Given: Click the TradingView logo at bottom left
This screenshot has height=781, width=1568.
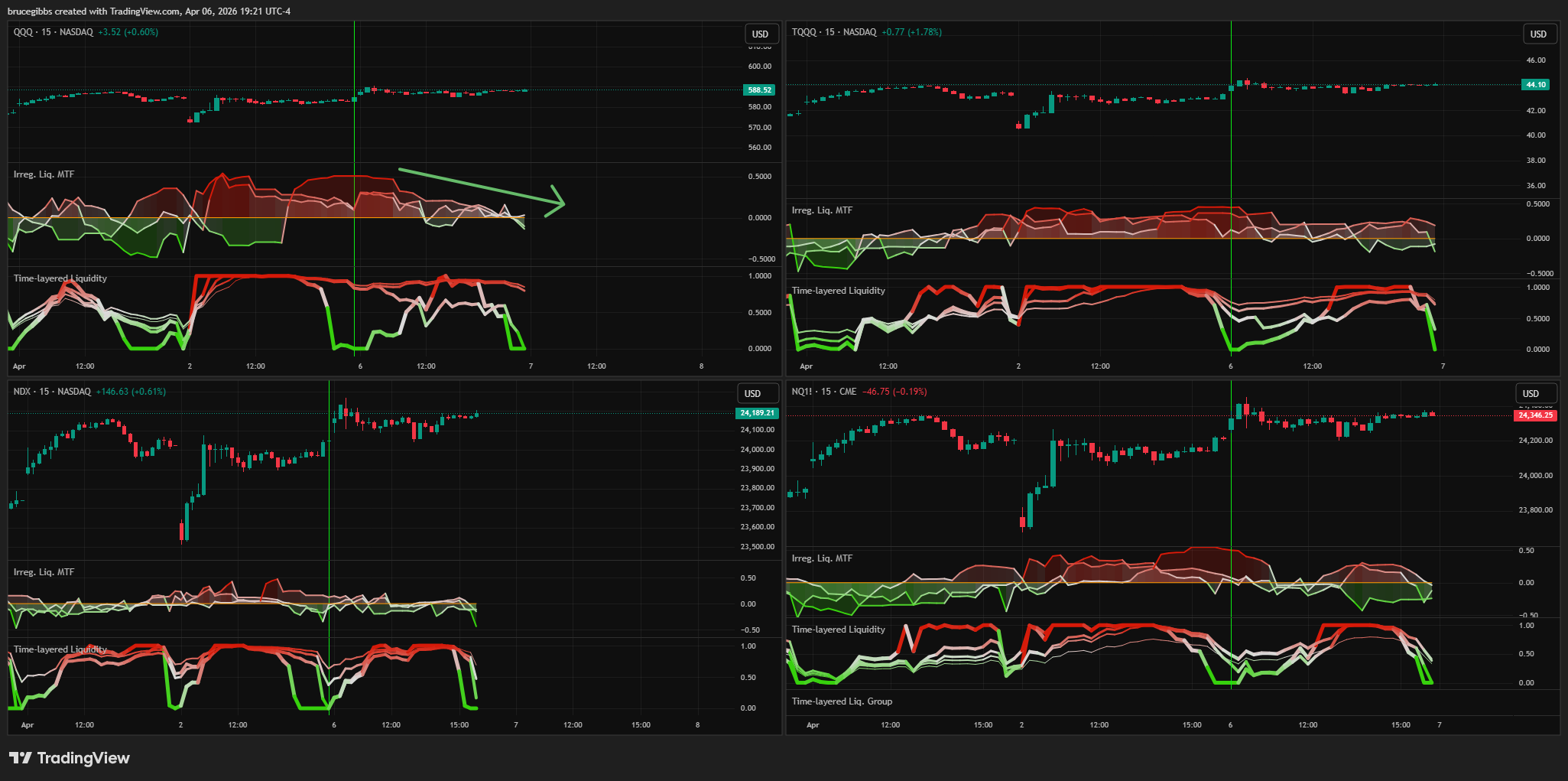Looking at the screenshot, I should [x=69, y=758].
